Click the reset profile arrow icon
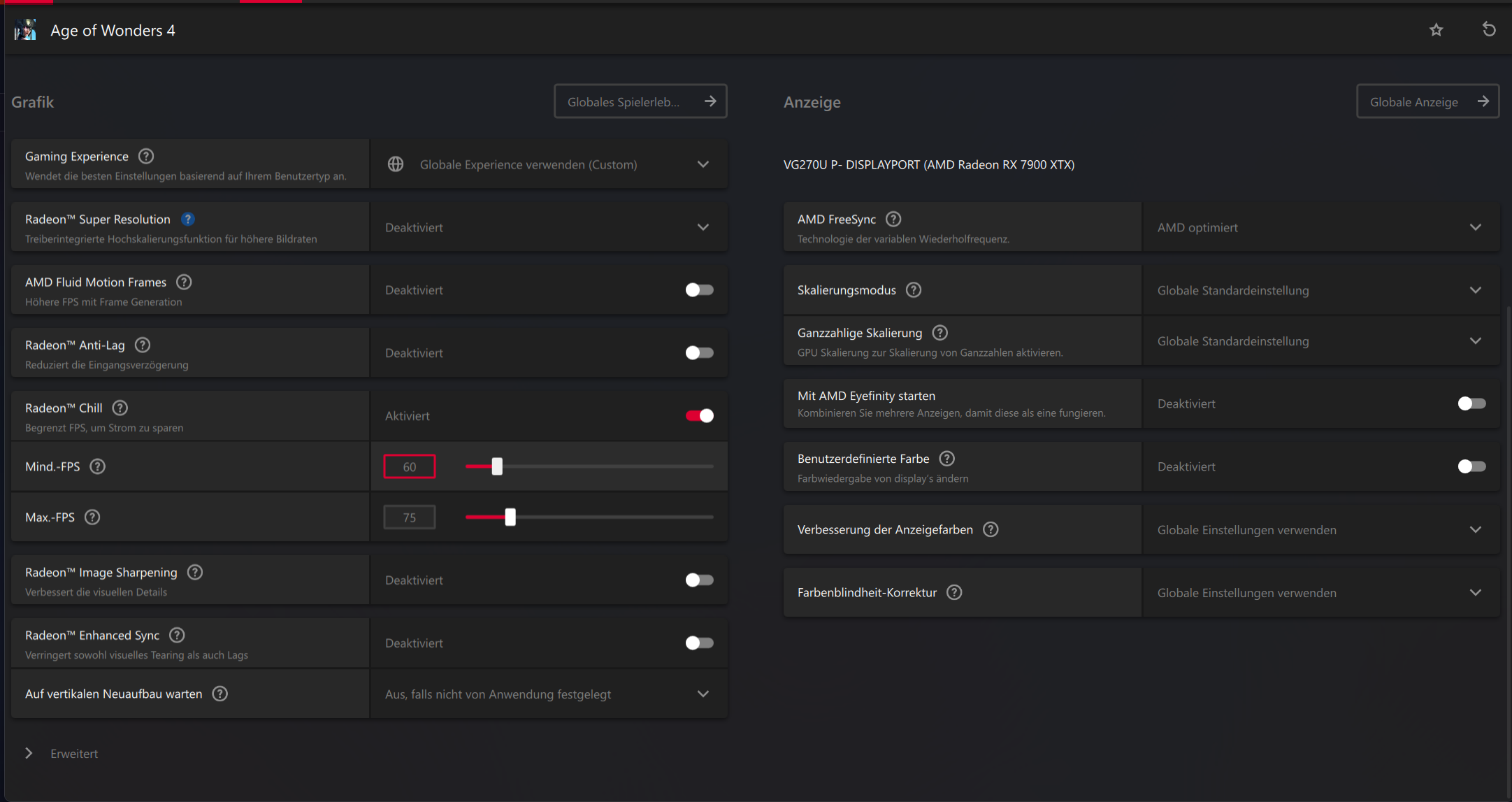 1489,29
